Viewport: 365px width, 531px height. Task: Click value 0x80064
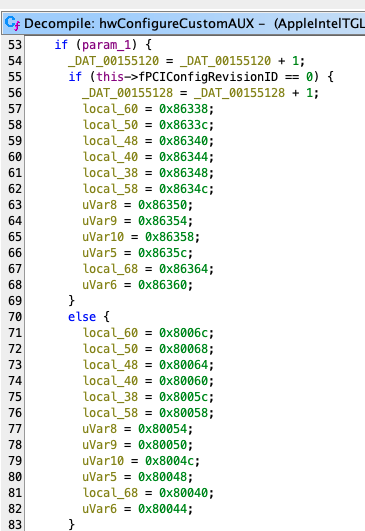point(183,365)
